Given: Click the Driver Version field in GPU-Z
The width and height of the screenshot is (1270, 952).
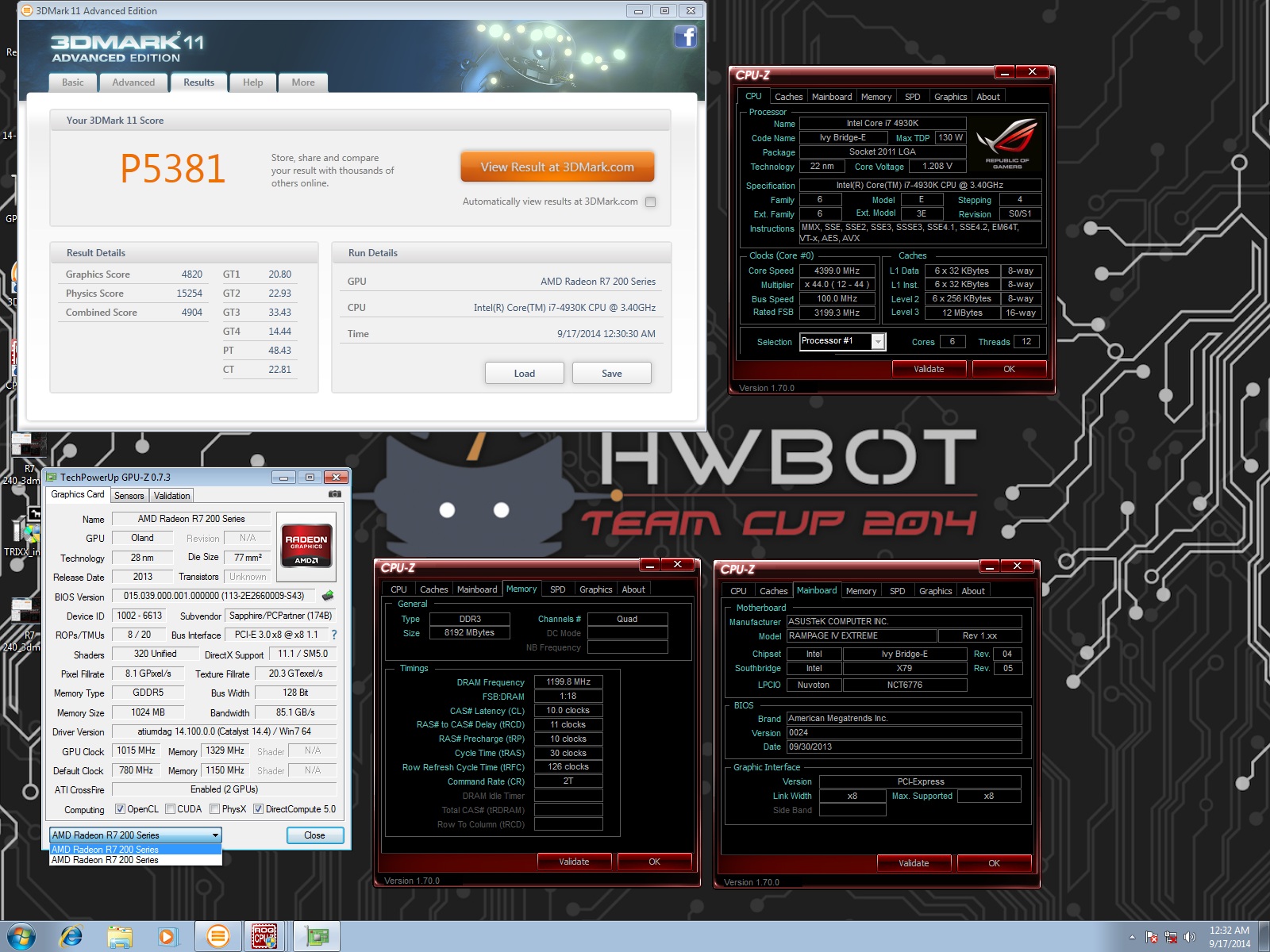Looking at the screenshot, I should tap(224, 731).
